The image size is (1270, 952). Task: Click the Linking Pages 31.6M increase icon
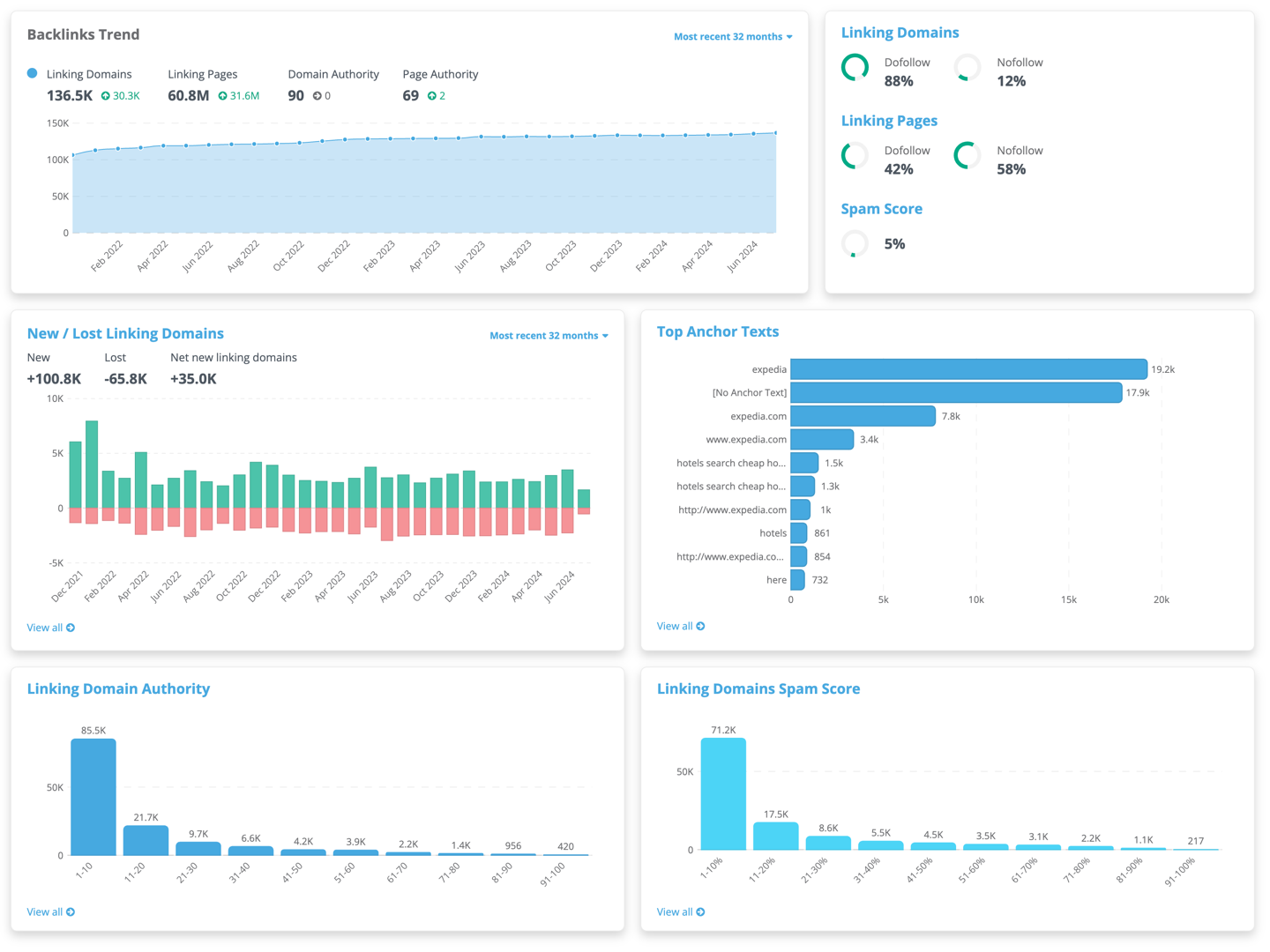(222, 96)
